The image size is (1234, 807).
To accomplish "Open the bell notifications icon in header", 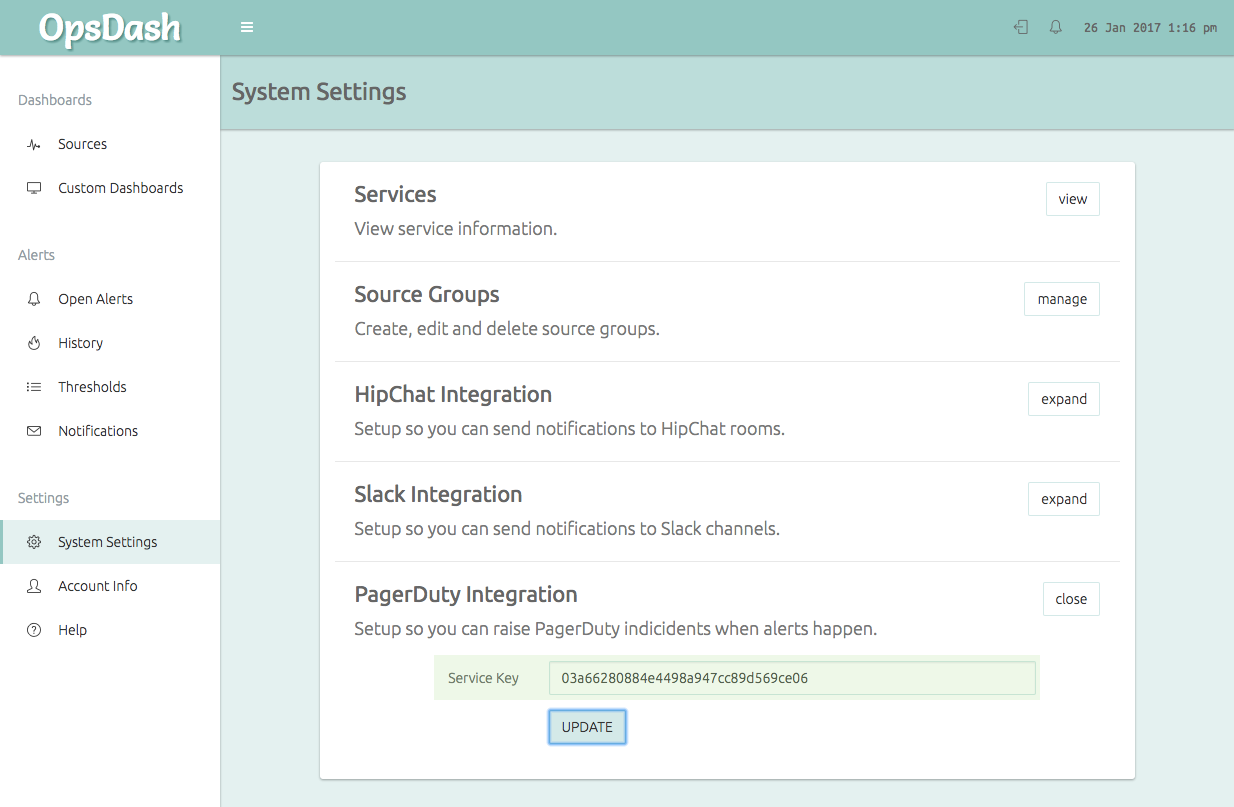I will click(x=1055, y=28).
